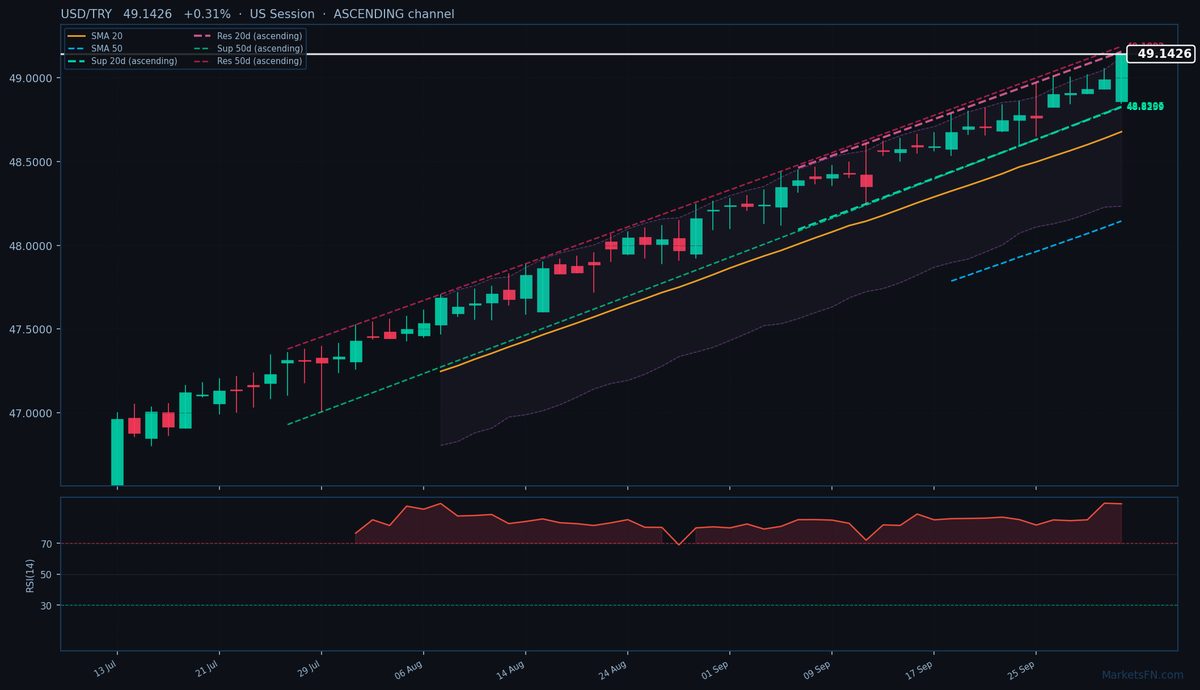
Task: Click the 49.0000 price axis label
Action: point(32,78)
